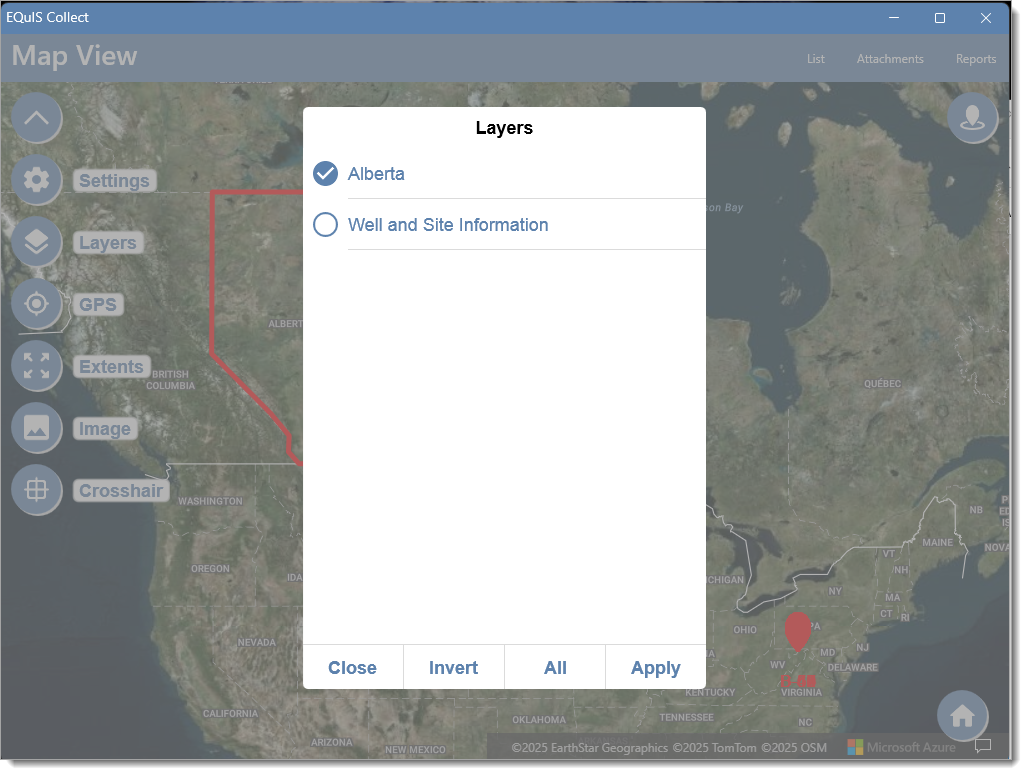The height and width of the screenshot is (775, 1027).
Task: Open the Settings gear icon
Action: tap(37, 180)
